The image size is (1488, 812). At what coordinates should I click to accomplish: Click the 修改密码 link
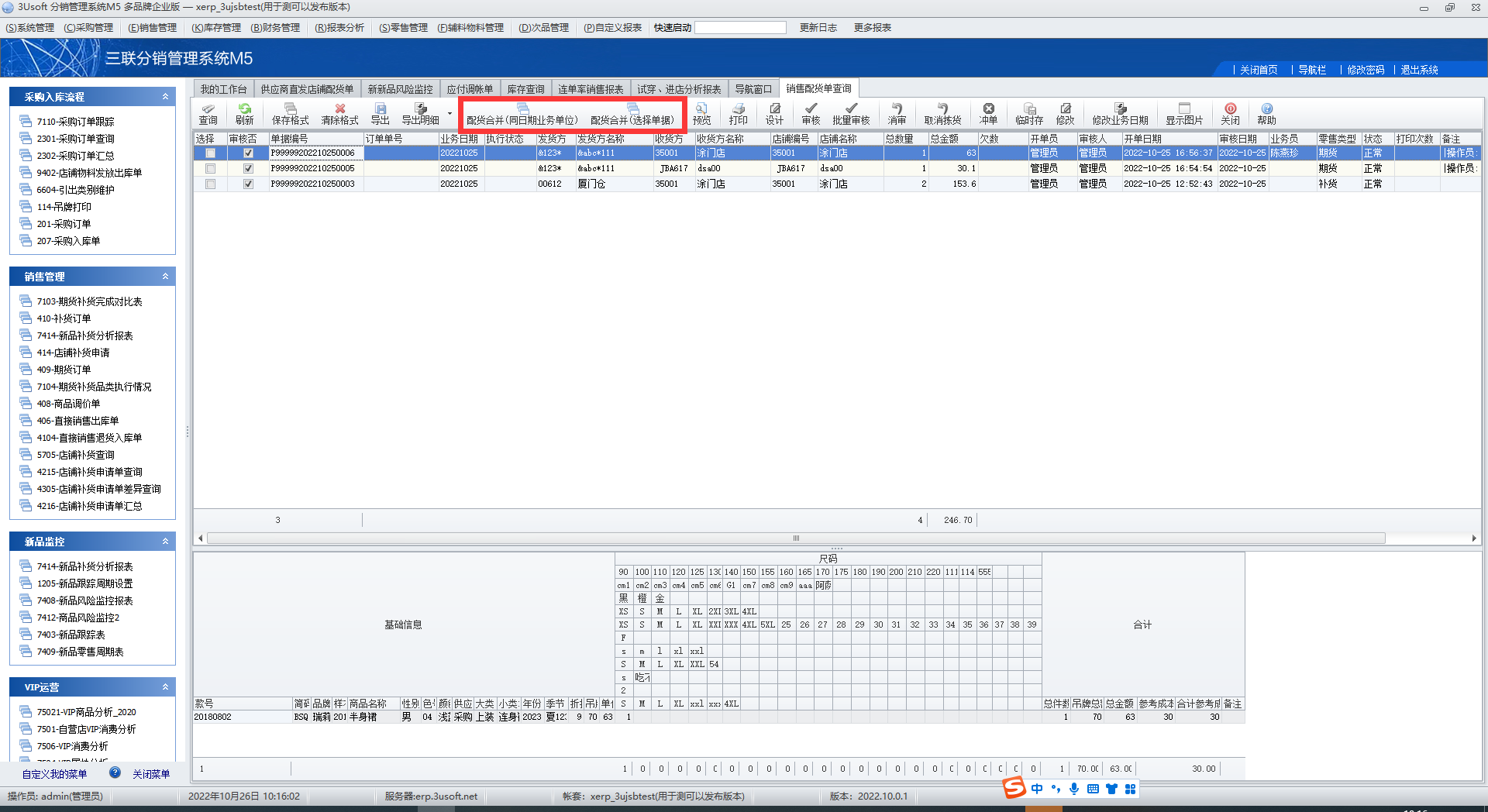[1366, 70]
